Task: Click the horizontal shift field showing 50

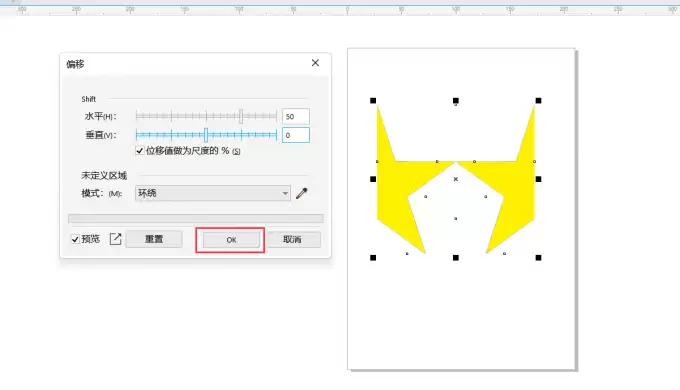Action: pos(296,116)
